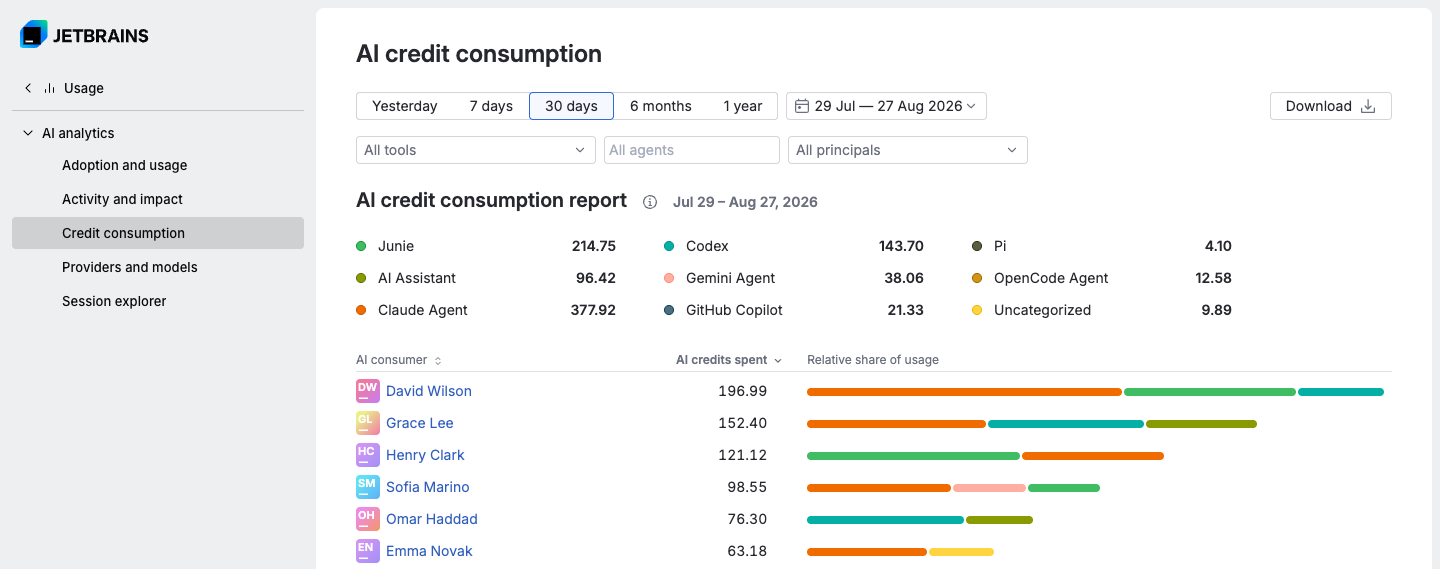Viewport: 1440px width, 569px height.
Task: Click the AI credits spent column header
Action: coord(722,360)
